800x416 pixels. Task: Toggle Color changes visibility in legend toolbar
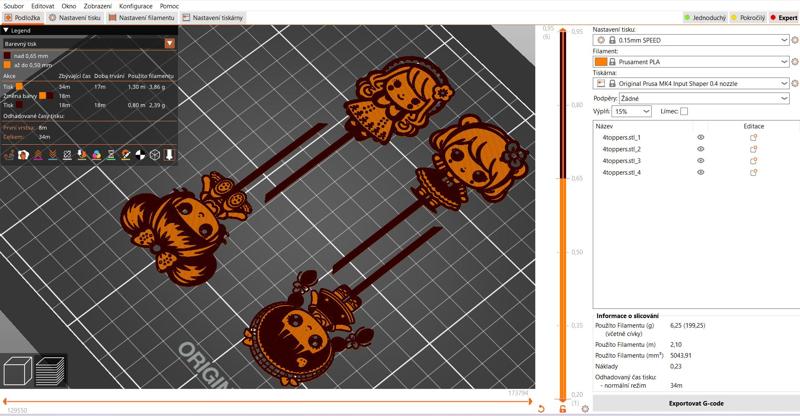pos(96,155)
